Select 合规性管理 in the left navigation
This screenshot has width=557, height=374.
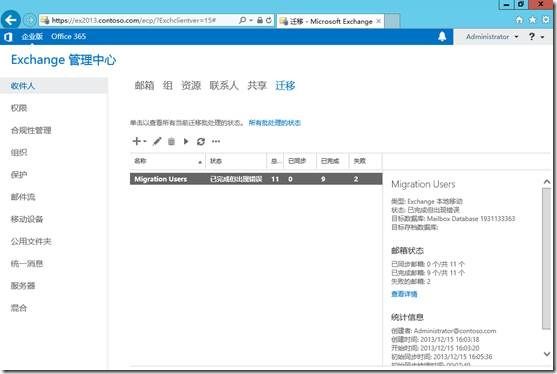coord(31,130)
